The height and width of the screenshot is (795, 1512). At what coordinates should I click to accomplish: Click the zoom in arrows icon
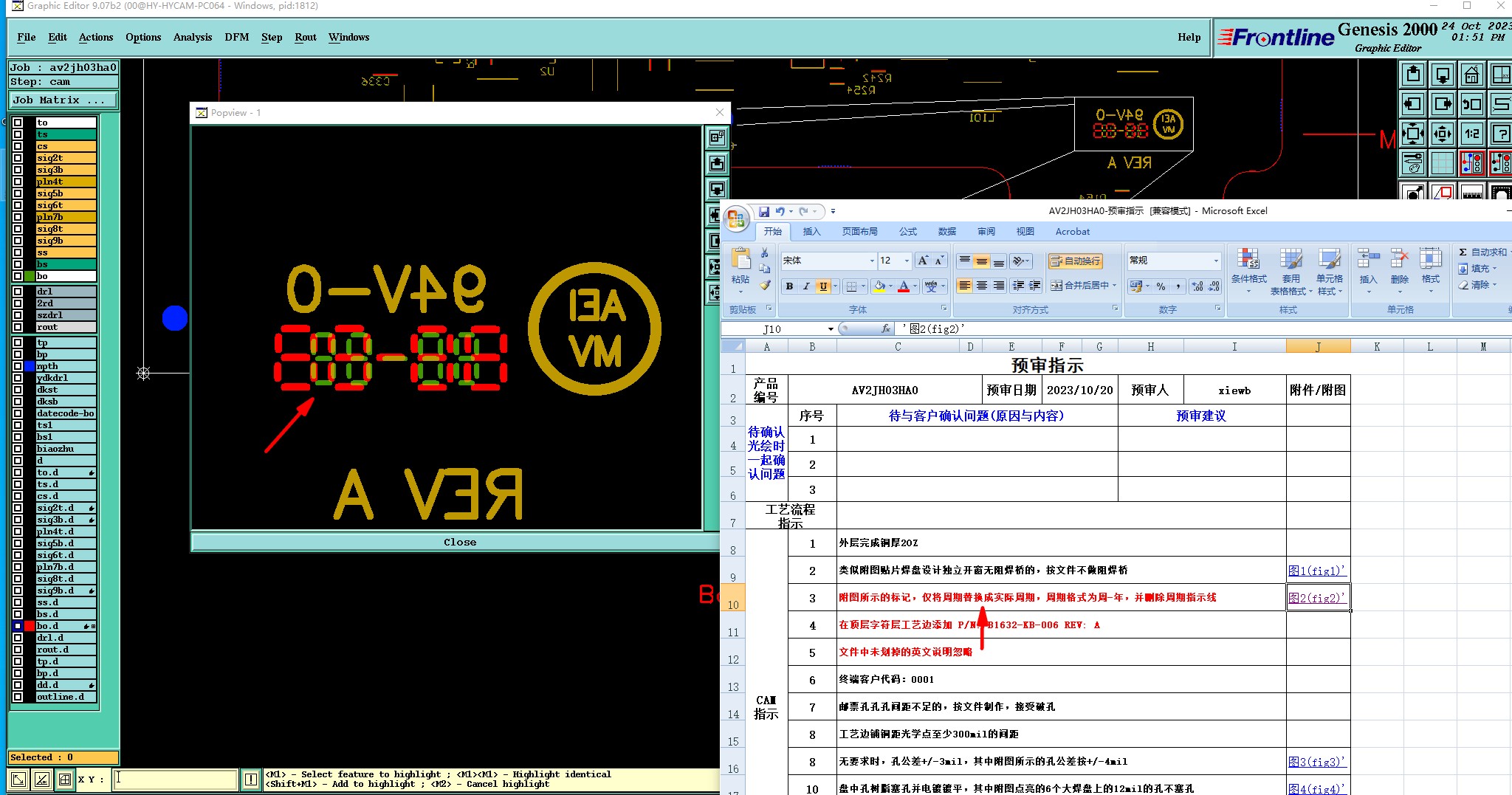click(1413, 134)
